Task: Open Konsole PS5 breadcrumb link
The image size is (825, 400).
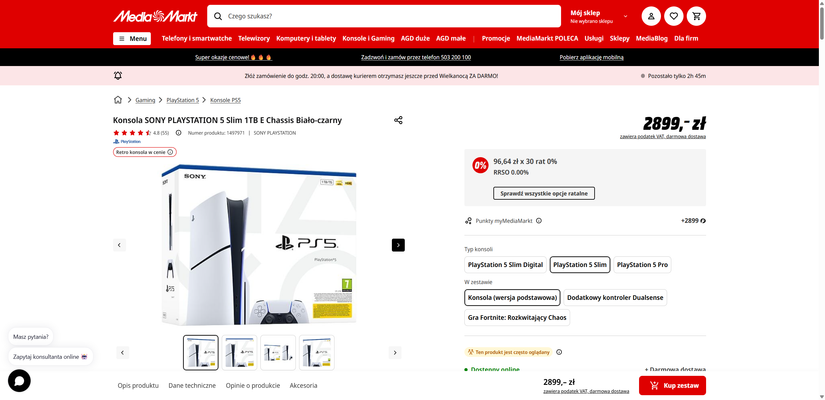Action: coord(225,100)
